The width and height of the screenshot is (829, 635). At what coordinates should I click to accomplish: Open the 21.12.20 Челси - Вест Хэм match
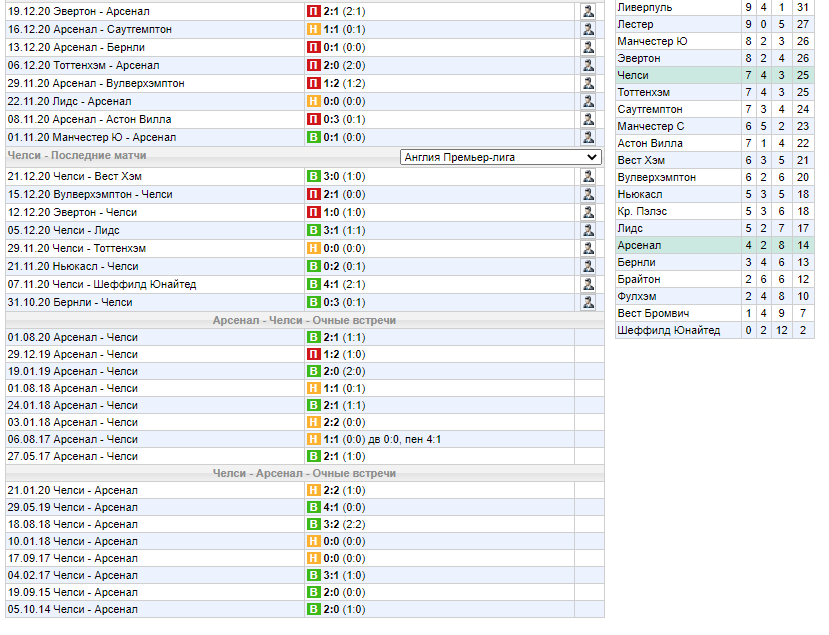pyautogui.click(x=75, y=176)
